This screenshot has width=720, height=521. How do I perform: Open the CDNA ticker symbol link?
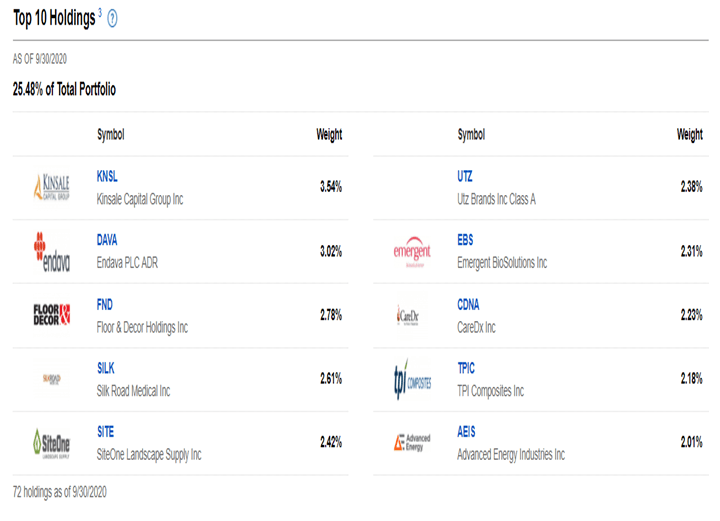(x=468, y=304)
